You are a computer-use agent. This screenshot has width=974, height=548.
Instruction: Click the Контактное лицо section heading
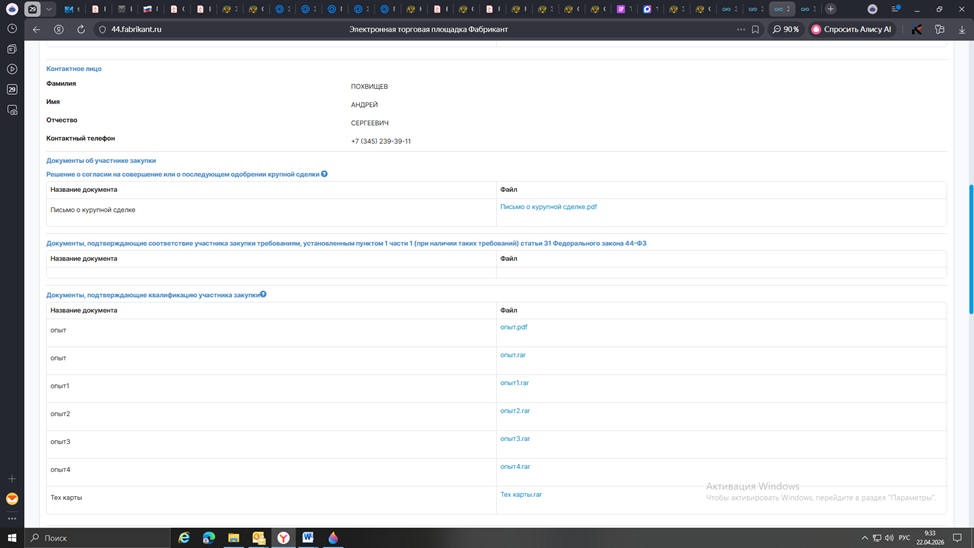74,68
